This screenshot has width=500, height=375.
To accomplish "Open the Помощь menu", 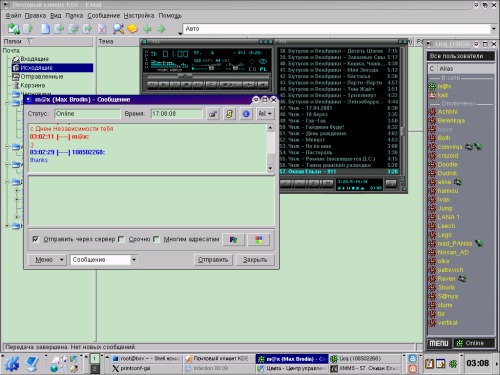I will tap(170, 16).
